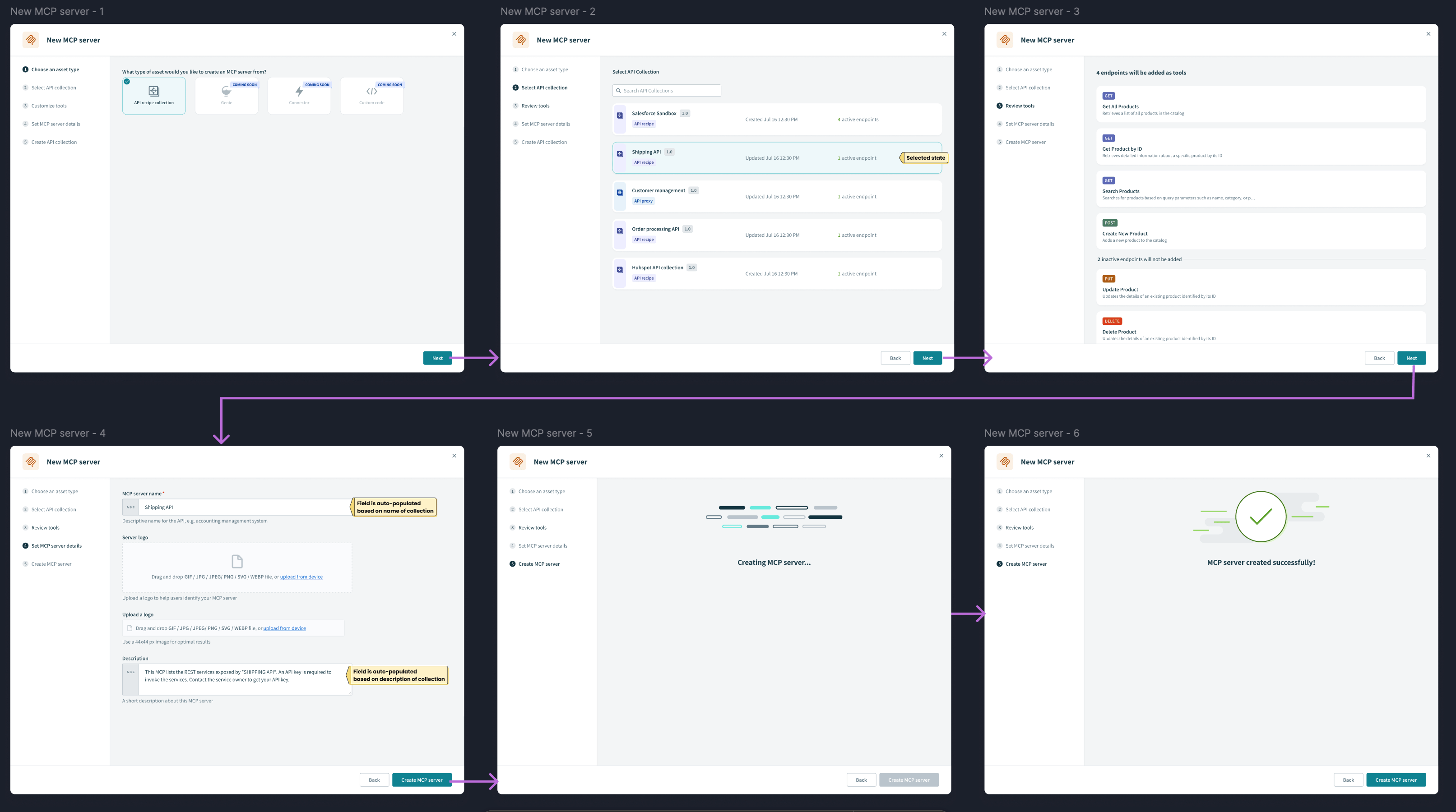The width and height of the screenshot is (1456, 812).
Task: Select the Customer management collection row
Action: point(777,196)
